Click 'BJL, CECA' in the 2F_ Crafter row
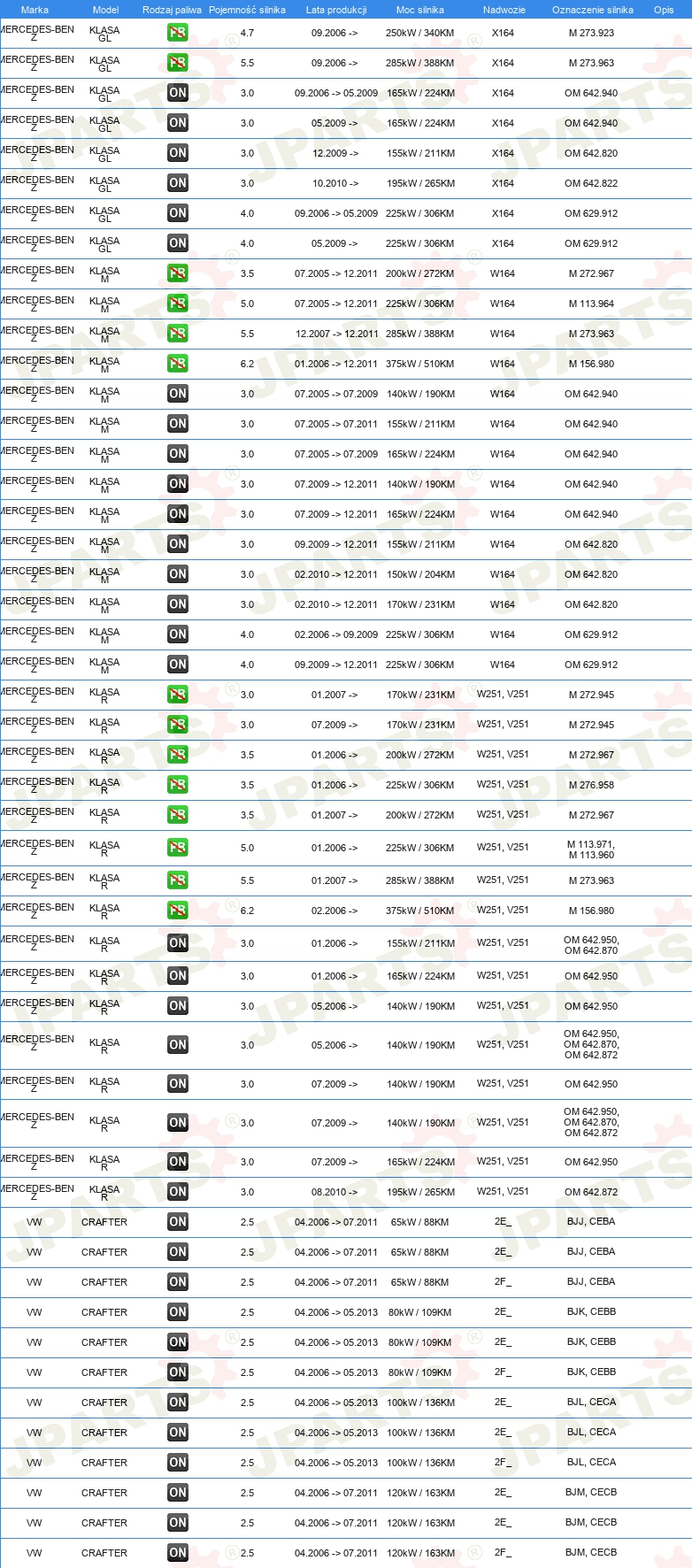 pyautogui.click(x=591, y=1462)
